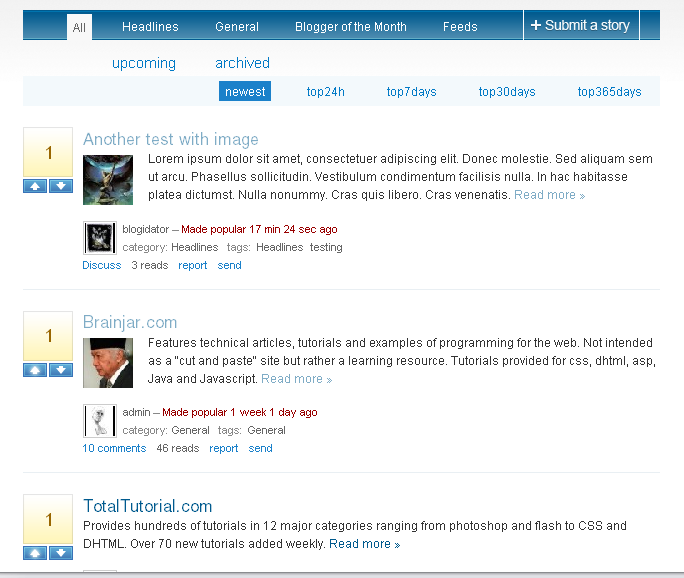Viewport: 684px width, 578px height.
Task: Send the 'Another test with image' story
Action: pyautogui.click(x=229, y=265)
